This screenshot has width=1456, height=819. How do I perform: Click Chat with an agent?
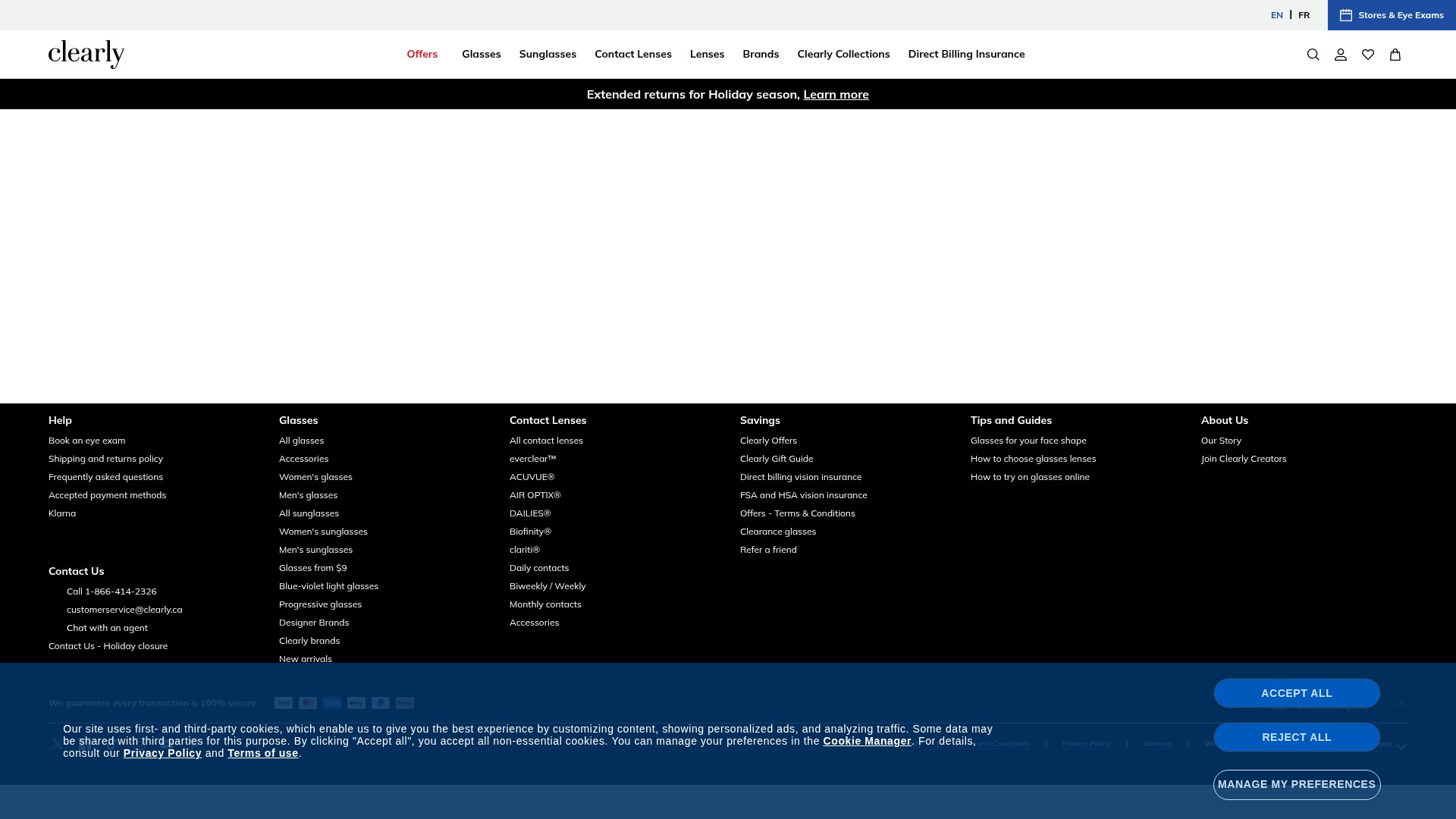(107, 628)
